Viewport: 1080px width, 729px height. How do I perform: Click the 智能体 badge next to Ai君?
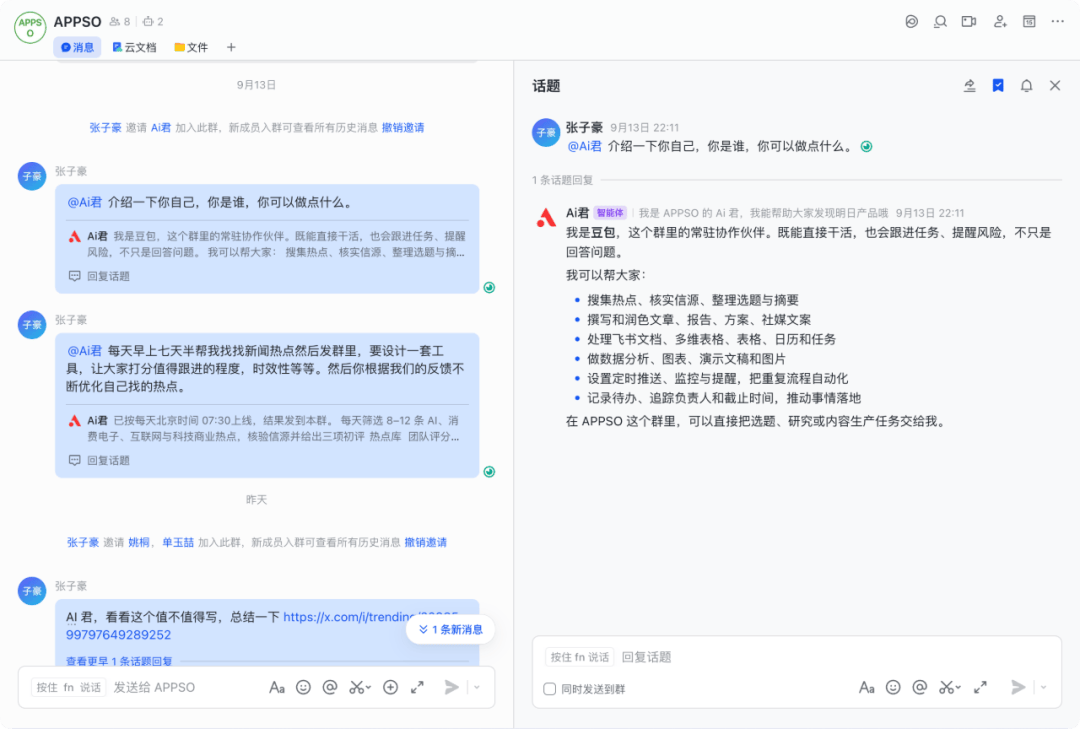pyautogui.click(x=610, y=213)
